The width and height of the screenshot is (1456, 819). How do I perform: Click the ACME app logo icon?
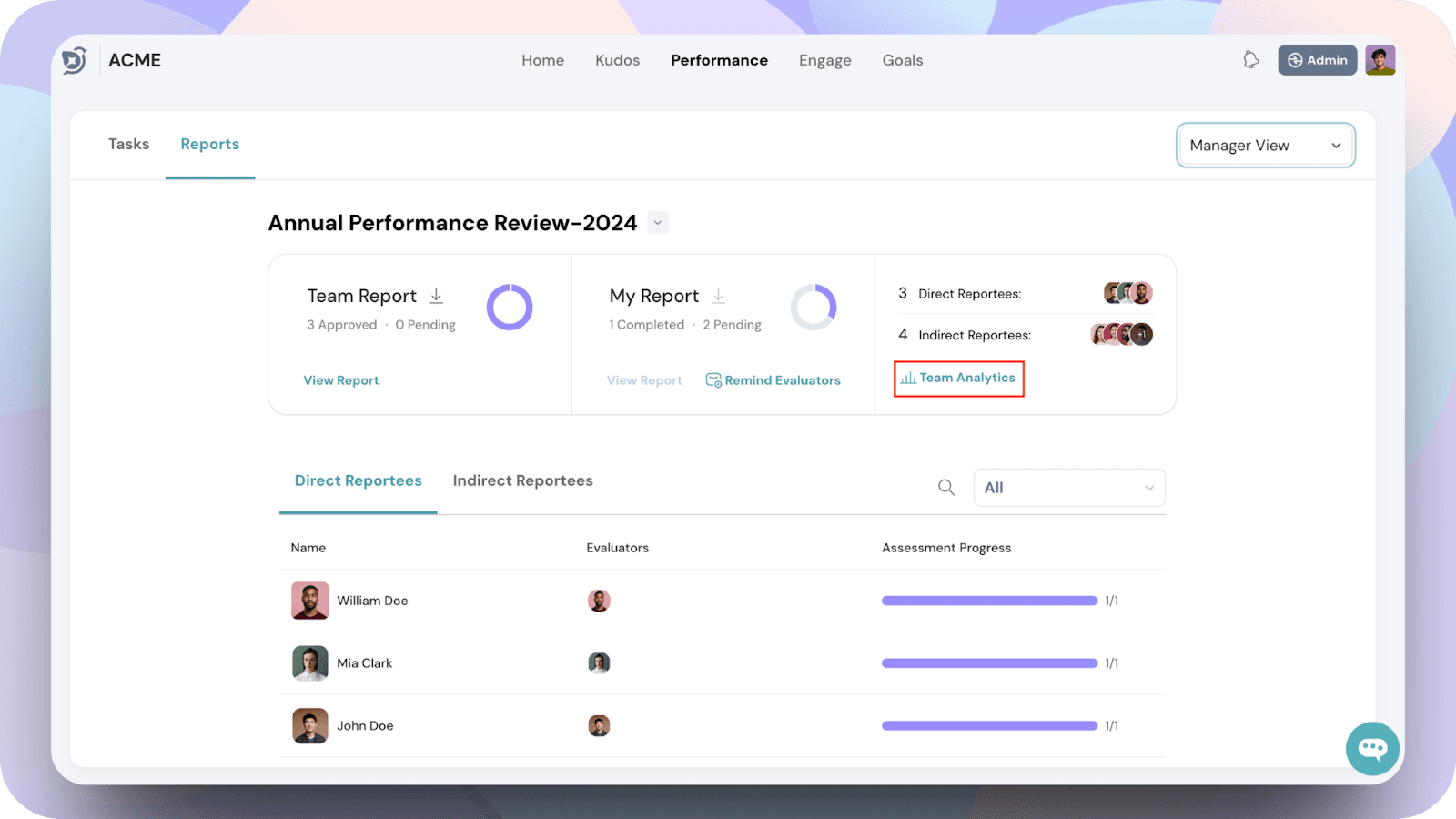(75, 60)
